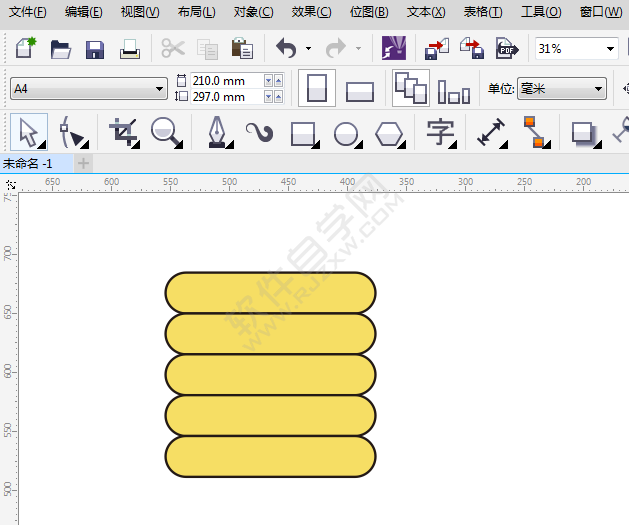This screenshot has height=525, width=629.
Task: Click the Save floppy disk icon
Action: pyautogui.click(x=95, y=49)
